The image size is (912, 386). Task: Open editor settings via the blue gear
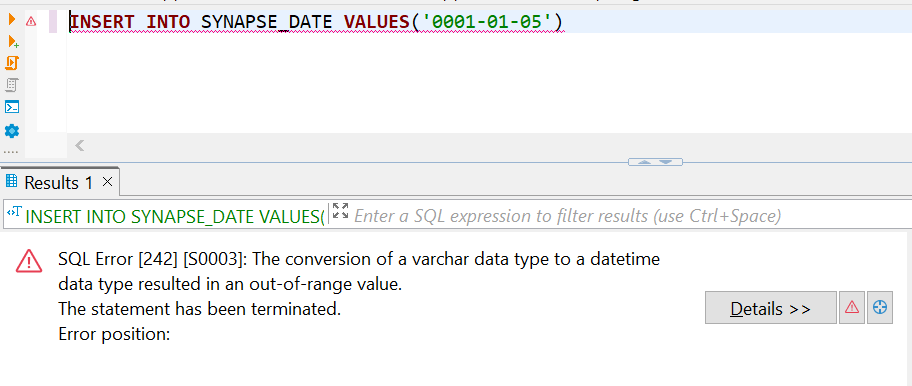click(x=12, y=131)
